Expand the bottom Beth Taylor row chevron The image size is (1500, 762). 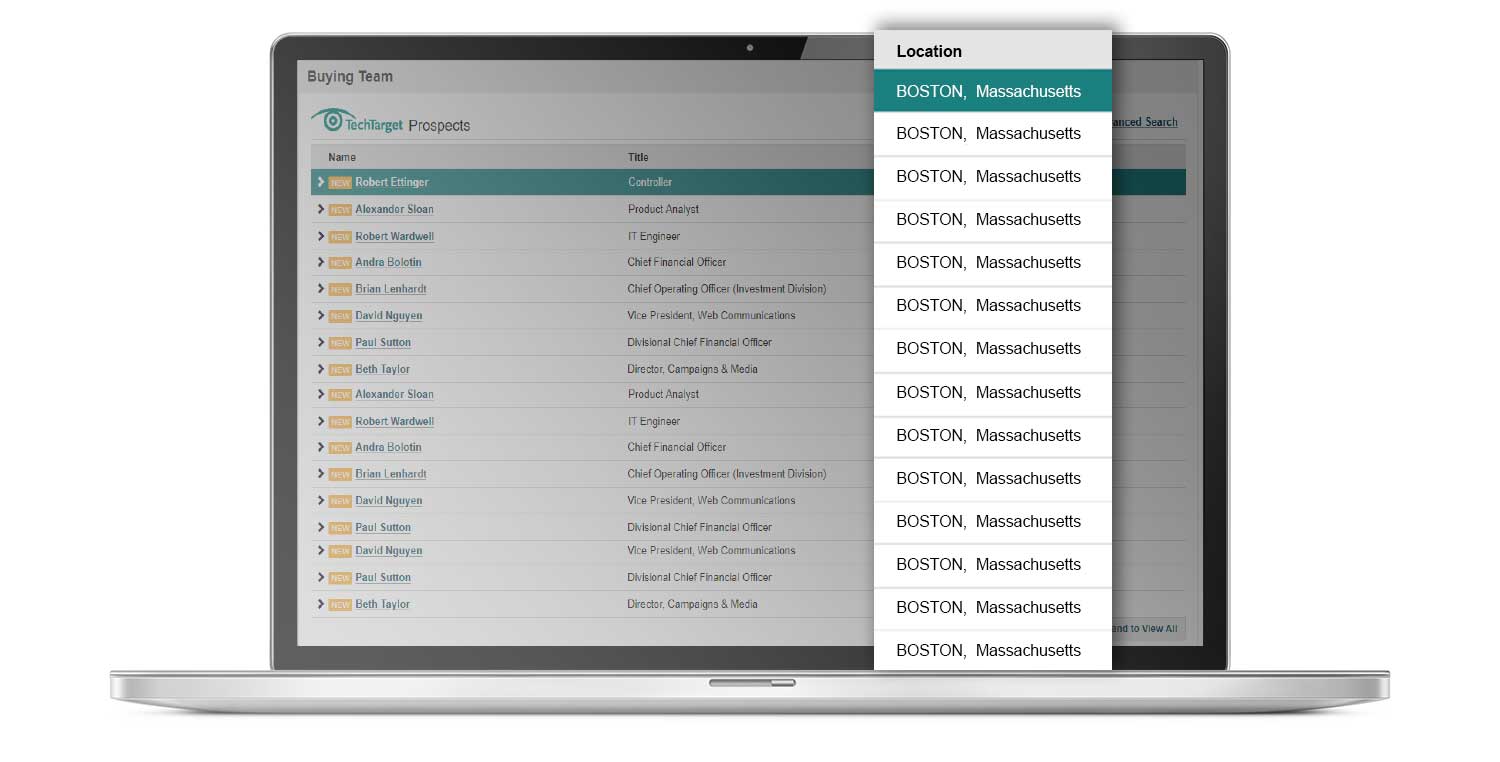[321, 604]
